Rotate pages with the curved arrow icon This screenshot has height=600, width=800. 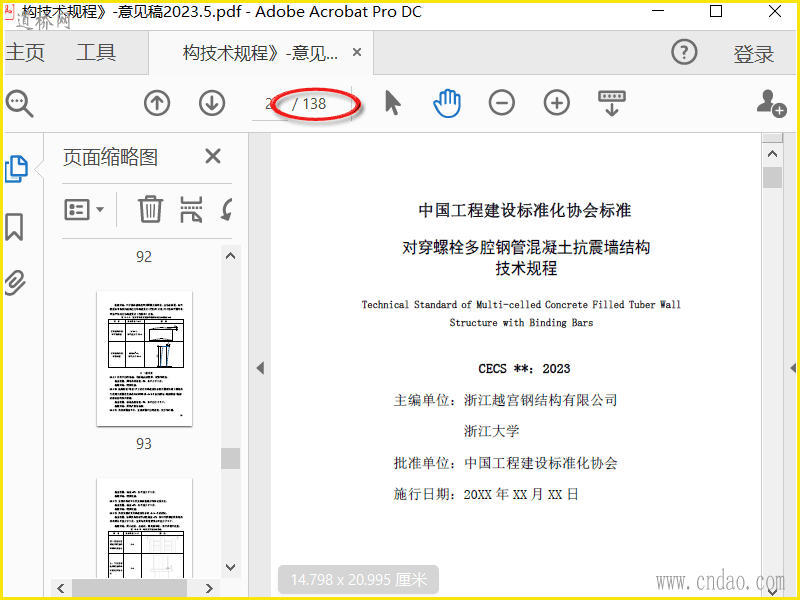pyautogui.click(x=228, y=209)
